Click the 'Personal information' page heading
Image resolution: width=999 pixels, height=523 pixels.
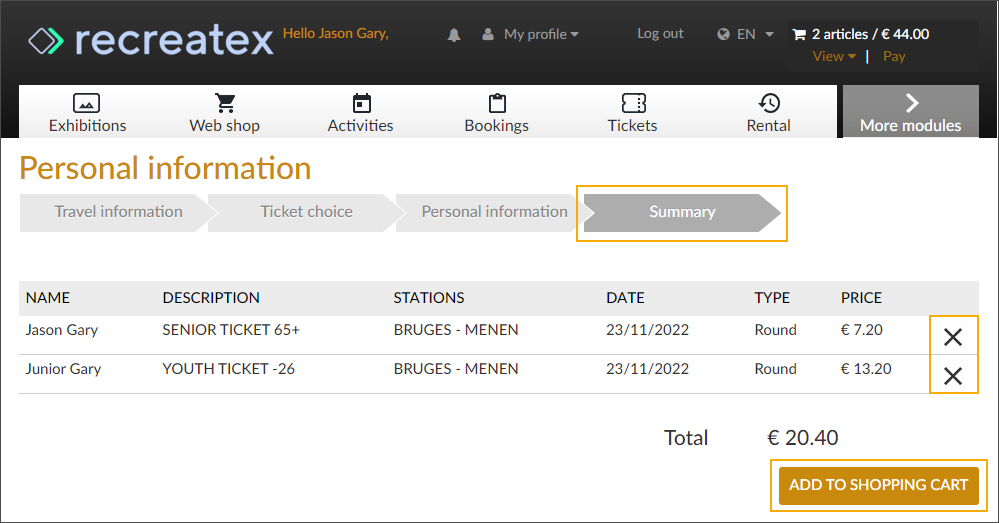(x=166, y=169)
